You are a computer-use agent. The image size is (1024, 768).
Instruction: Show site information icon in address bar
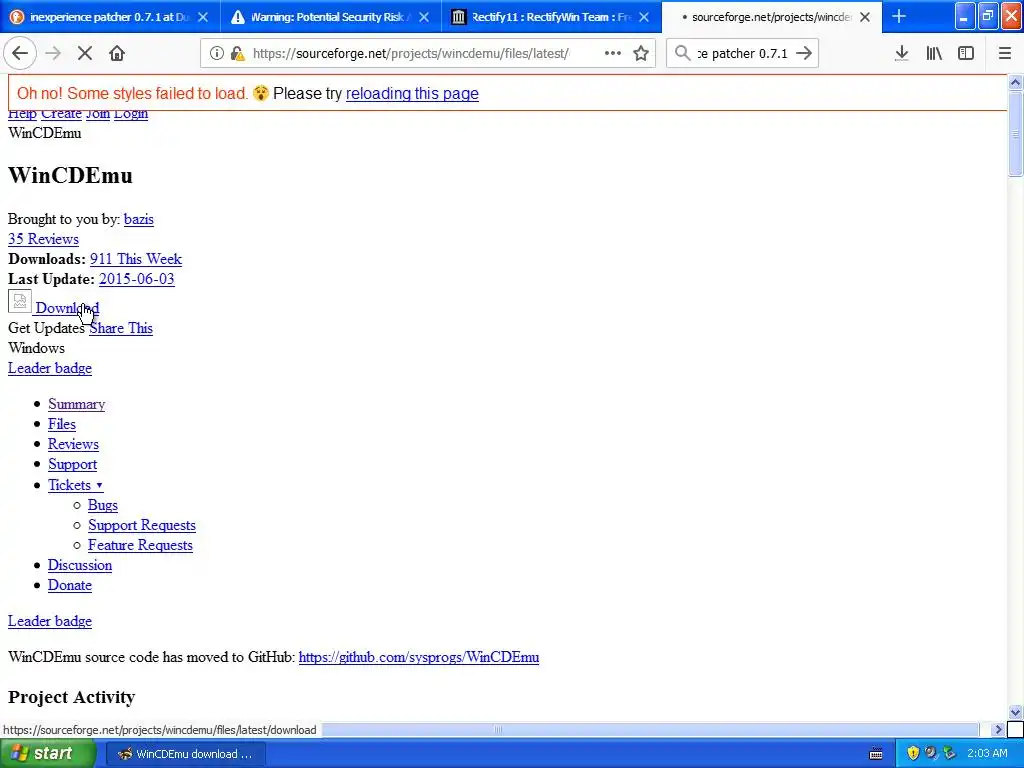pyautogui.click(x=216, y=54)
